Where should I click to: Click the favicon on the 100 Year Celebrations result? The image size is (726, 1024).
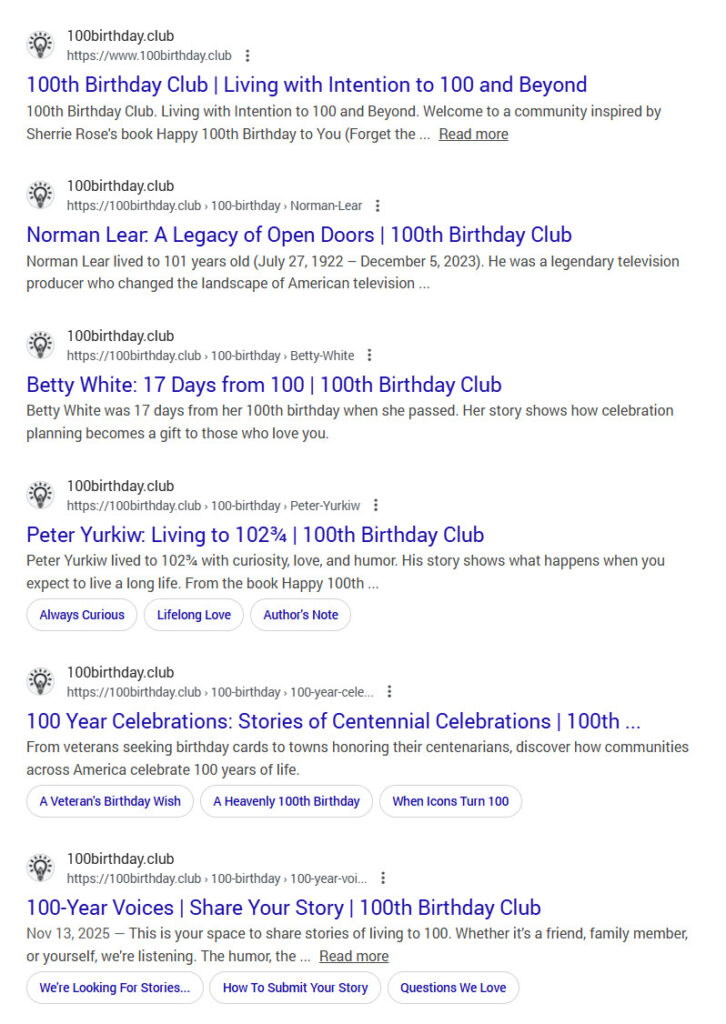(39, 681)
